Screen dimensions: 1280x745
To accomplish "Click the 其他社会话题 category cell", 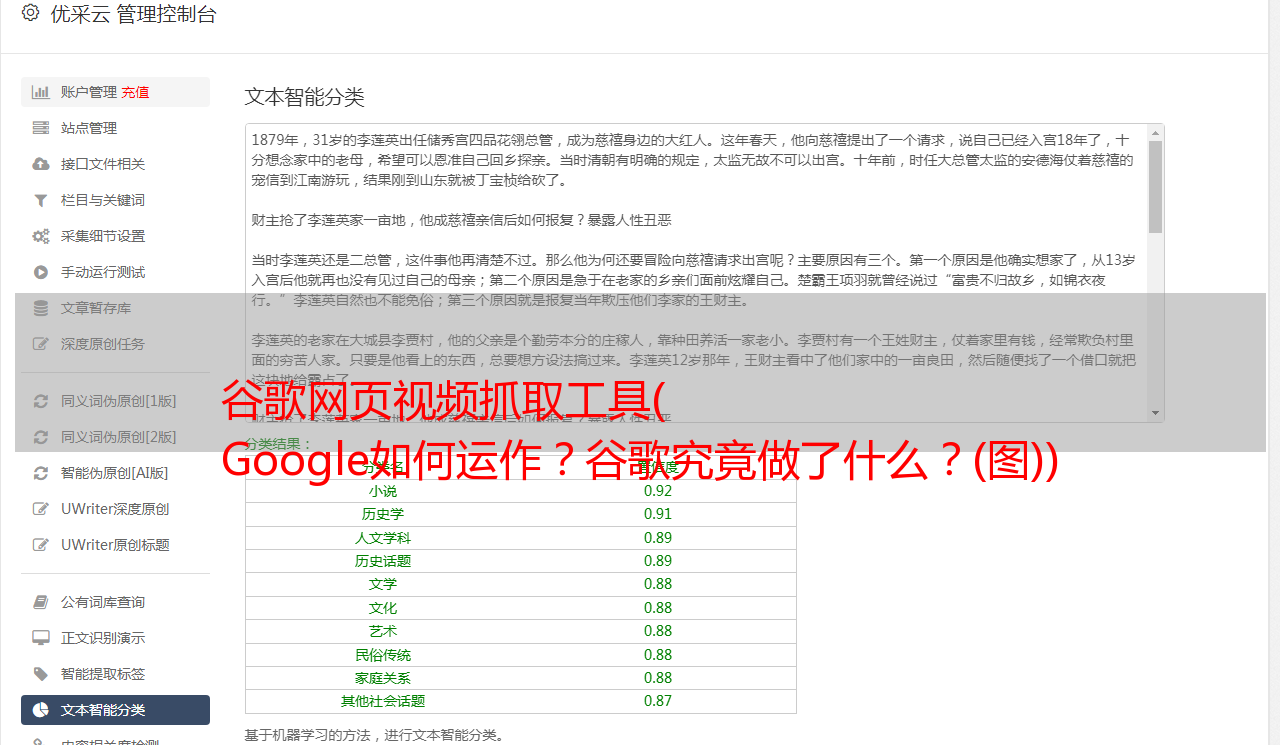I will tap(383, 701).
